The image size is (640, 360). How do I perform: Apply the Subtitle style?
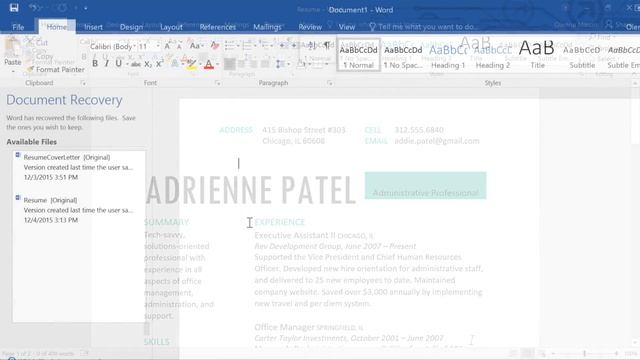point(582,56)
